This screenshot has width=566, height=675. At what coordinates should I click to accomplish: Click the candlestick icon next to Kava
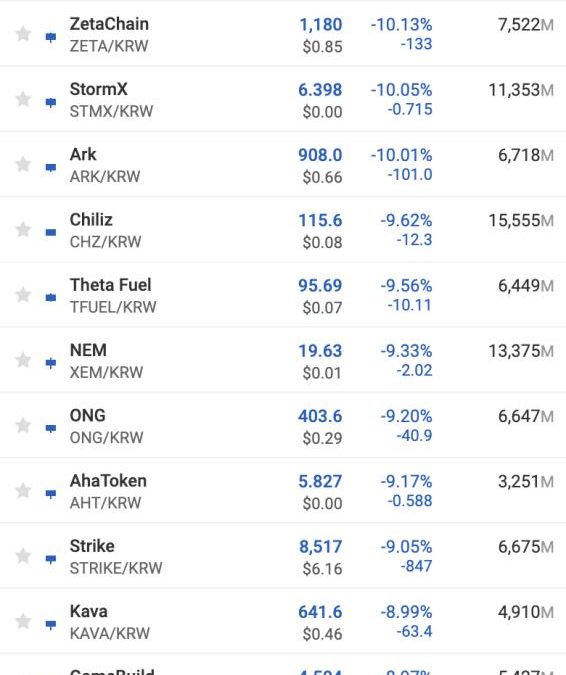[x=51, y=624]
